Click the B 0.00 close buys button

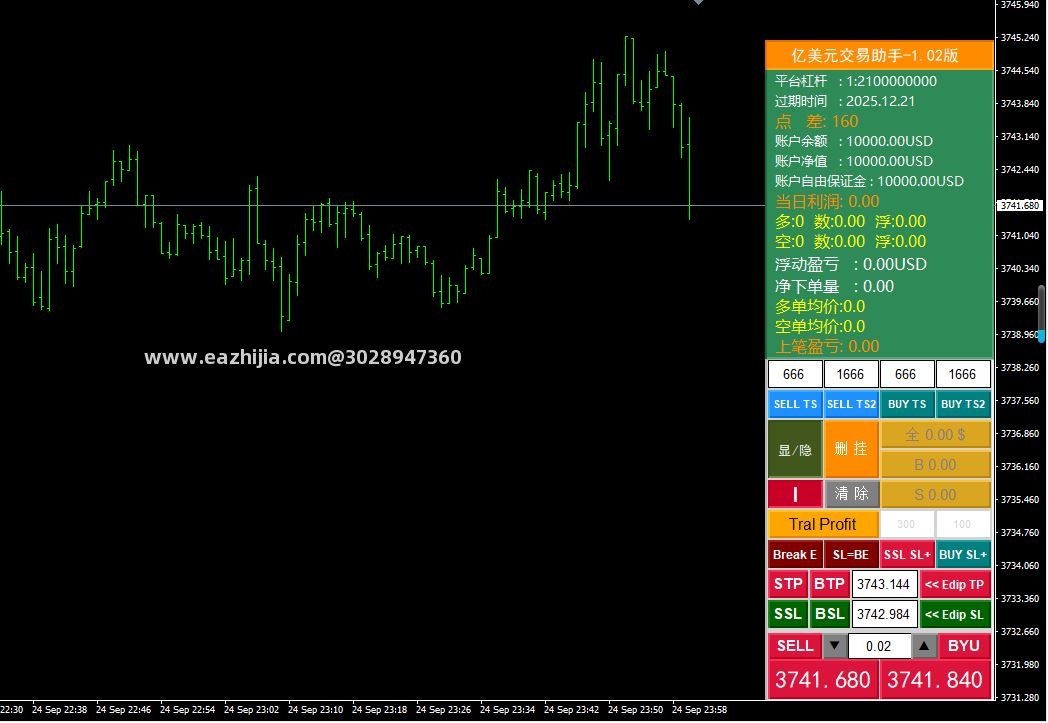point(935,464)
